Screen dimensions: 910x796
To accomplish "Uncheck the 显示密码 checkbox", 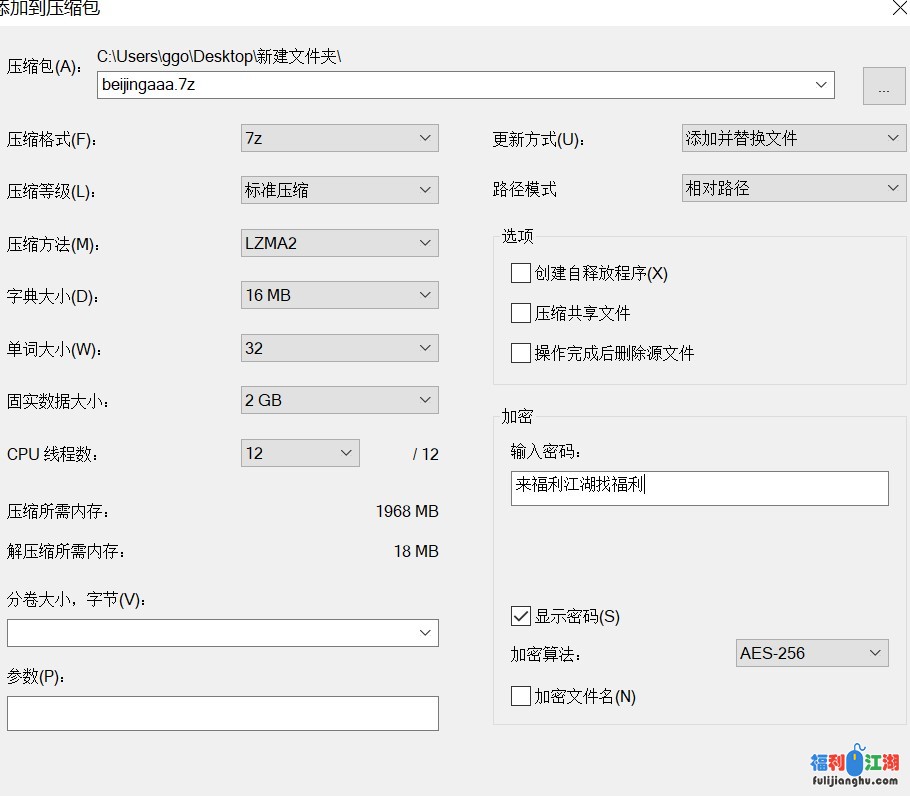I will [x=521, y=616].
